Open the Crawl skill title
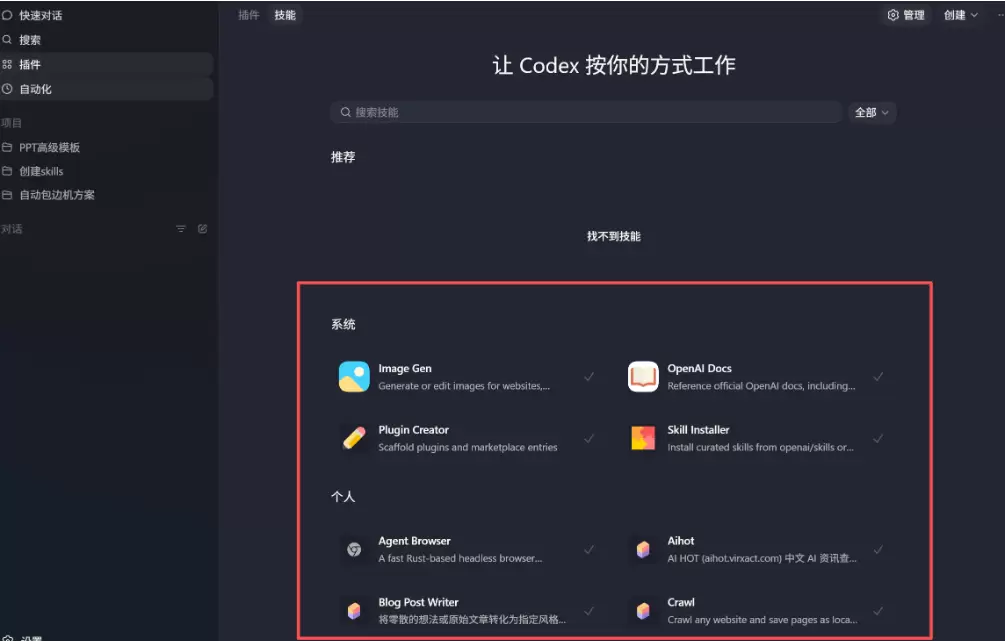The image size is (1005, 641). [681, 603]
